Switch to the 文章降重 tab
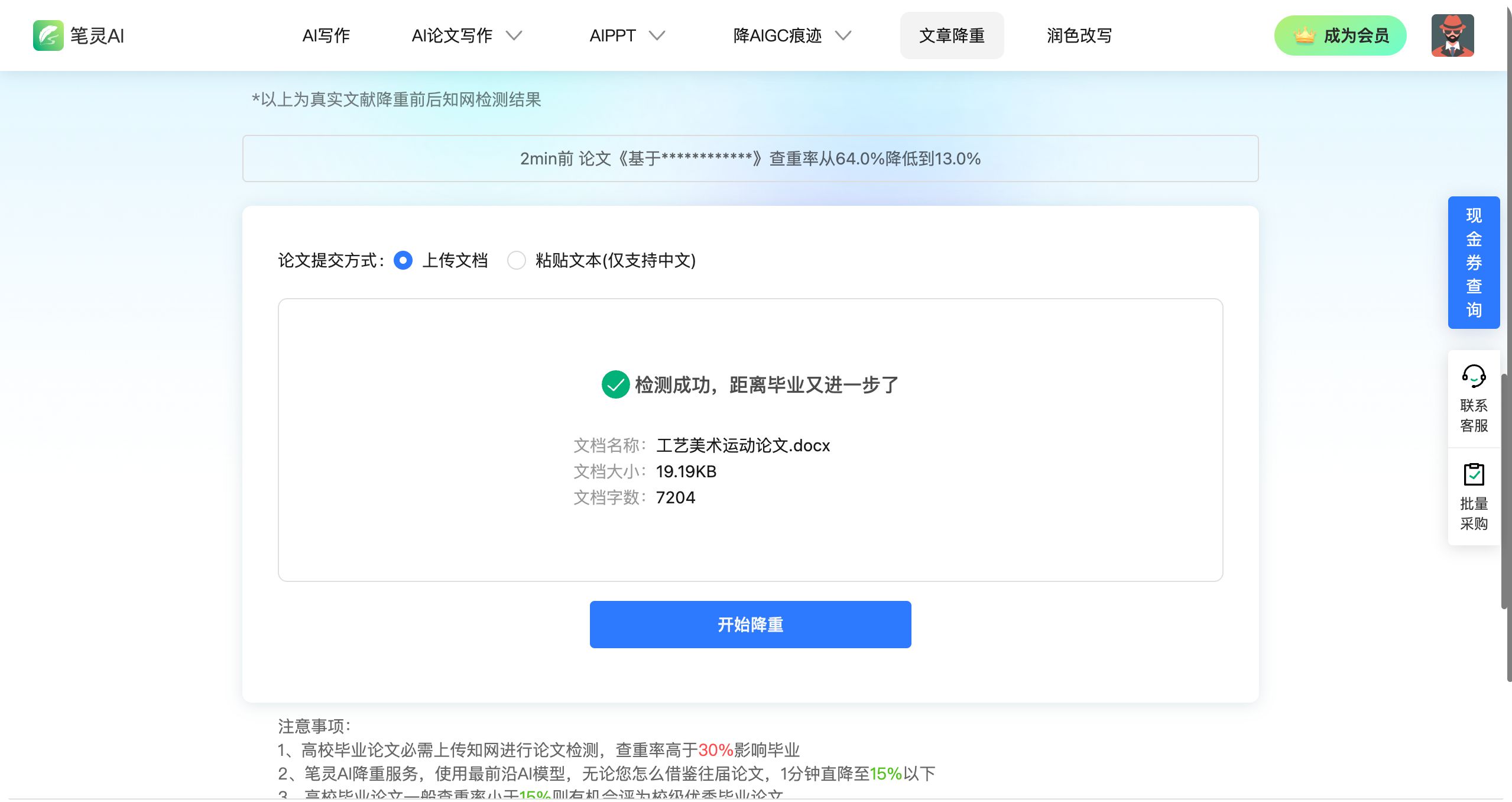1512x802 pixels. coord(952,35)
